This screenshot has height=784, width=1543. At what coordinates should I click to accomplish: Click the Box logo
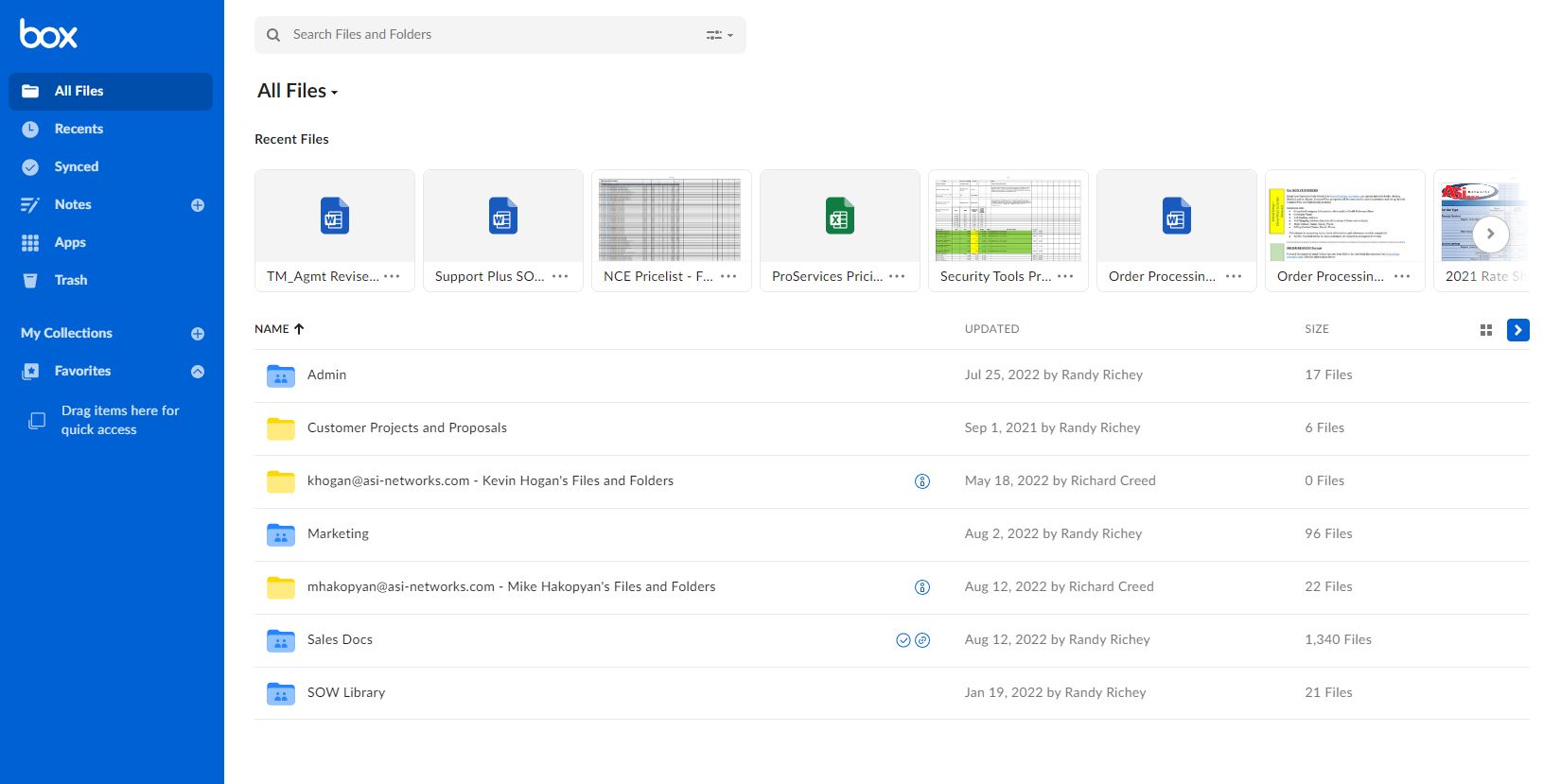click(x=48, y=34)
